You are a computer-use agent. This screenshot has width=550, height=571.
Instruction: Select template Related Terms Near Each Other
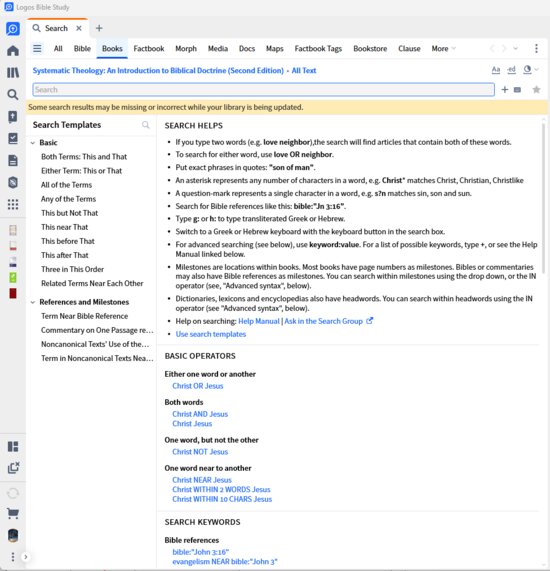pyautogui.click(x=92, y=283)
